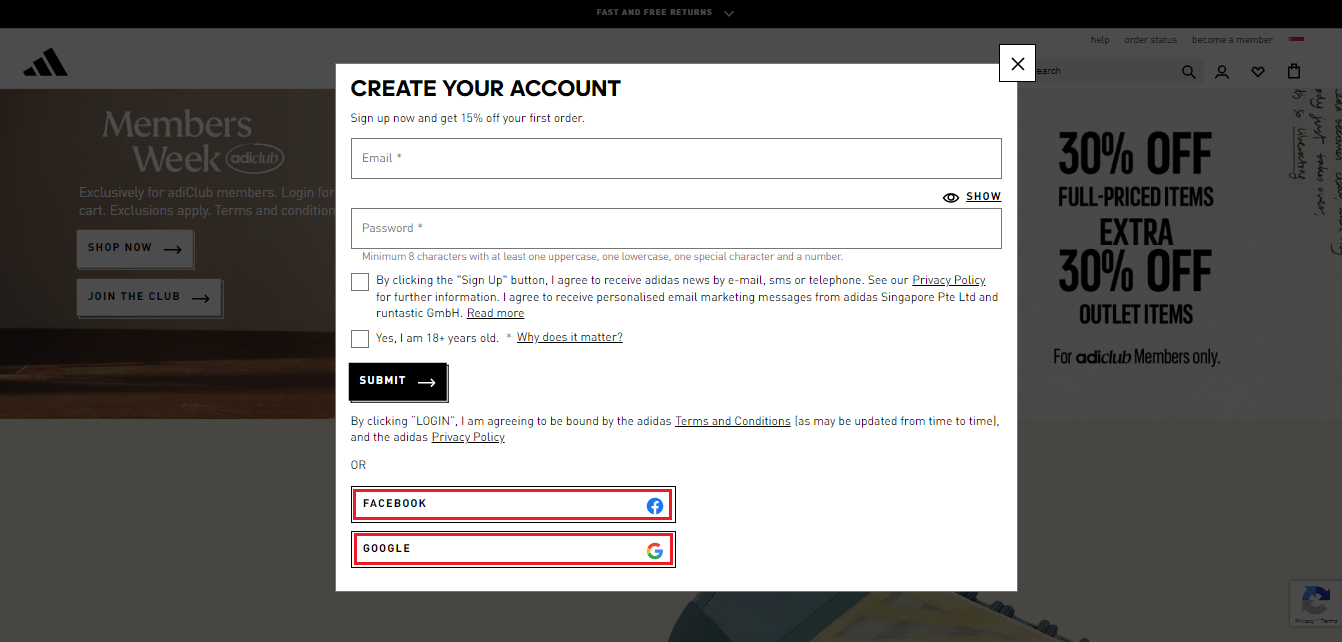Click the search magnifier icon
The height and width of the screenshot is (642, 1342).
point(1189,71)
